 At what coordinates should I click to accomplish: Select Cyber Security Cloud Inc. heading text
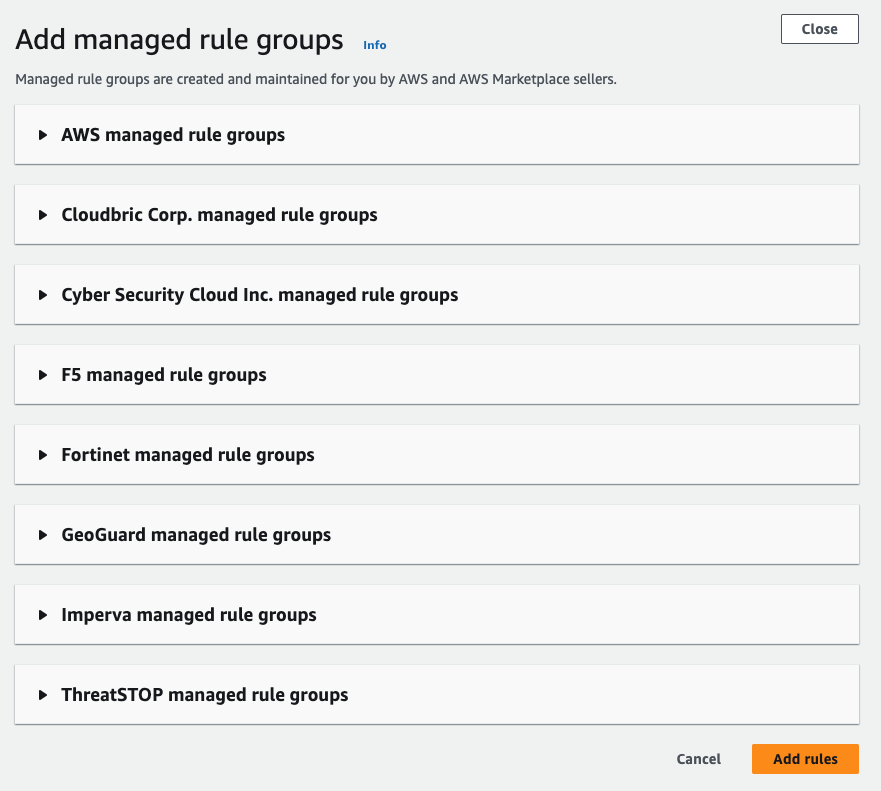(260, 296)
